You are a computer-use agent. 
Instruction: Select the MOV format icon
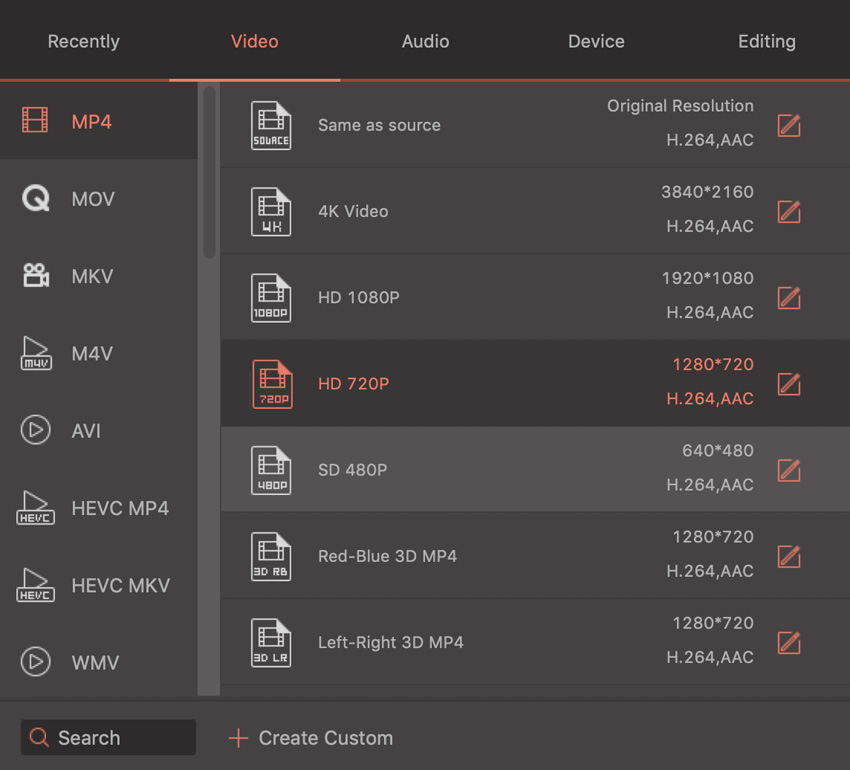(x=36, y=199)
